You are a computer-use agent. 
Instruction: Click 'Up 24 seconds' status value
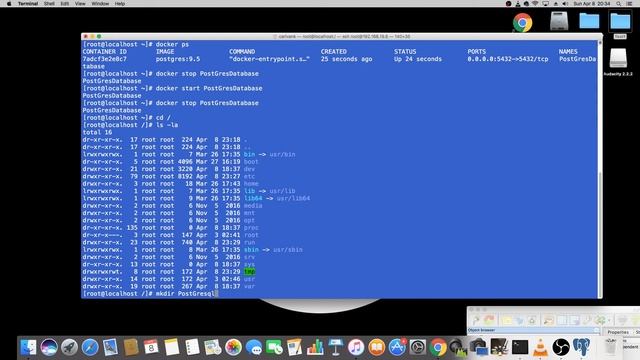pyautogui.click(x=418, y=59)
